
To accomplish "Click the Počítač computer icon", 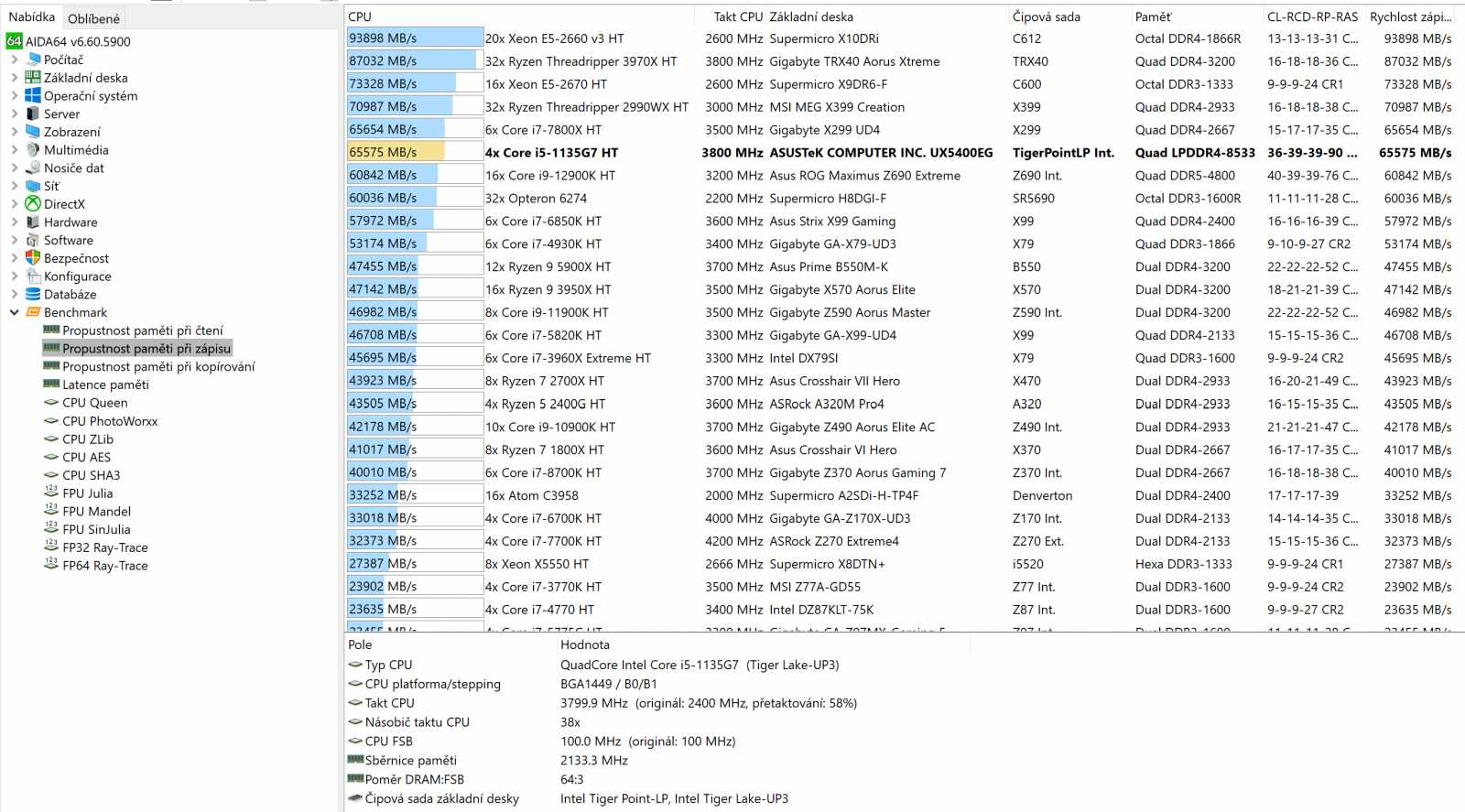I will 34,60.
